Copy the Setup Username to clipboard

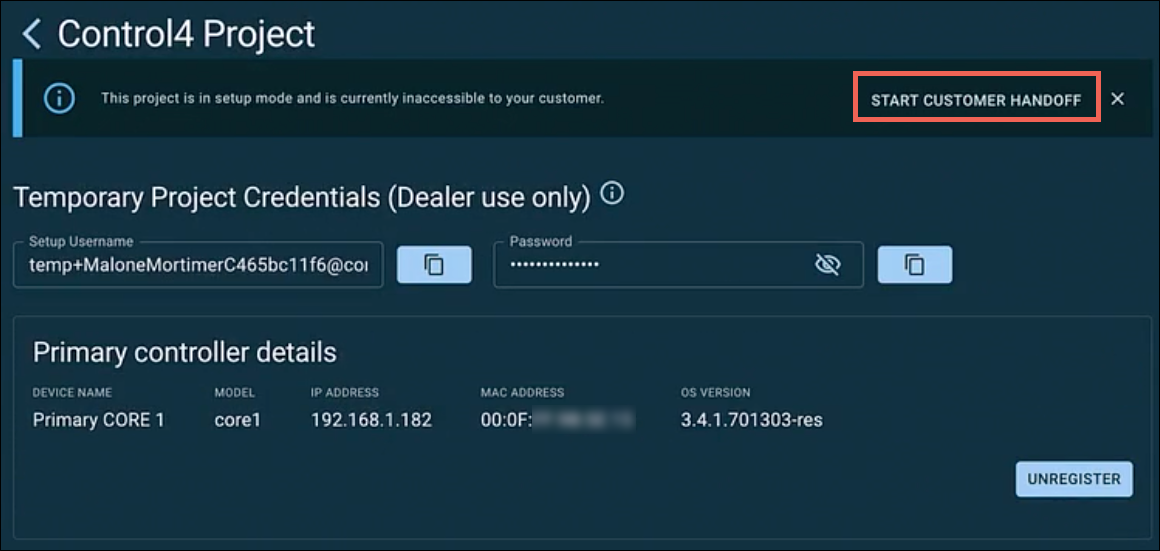click(434, 265)
